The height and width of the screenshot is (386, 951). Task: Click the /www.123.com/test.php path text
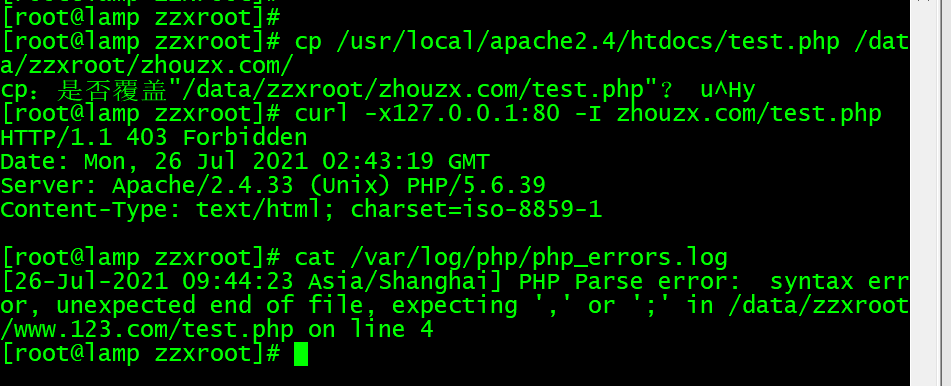click(x=147, y=330)
